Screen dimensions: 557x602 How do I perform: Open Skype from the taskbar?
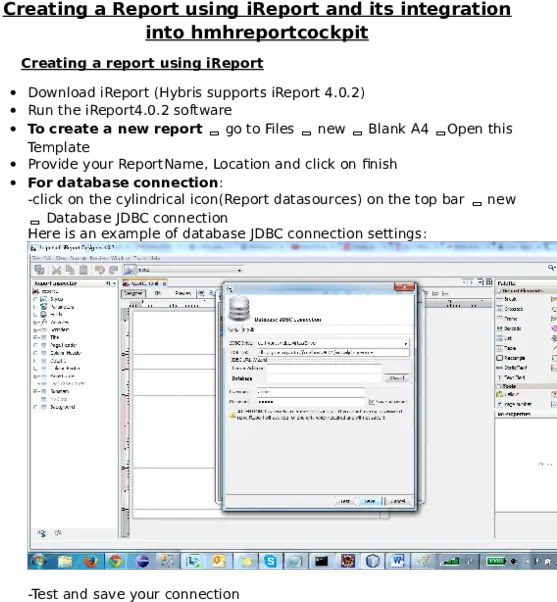pyautogui.click(x=270, y=562)
